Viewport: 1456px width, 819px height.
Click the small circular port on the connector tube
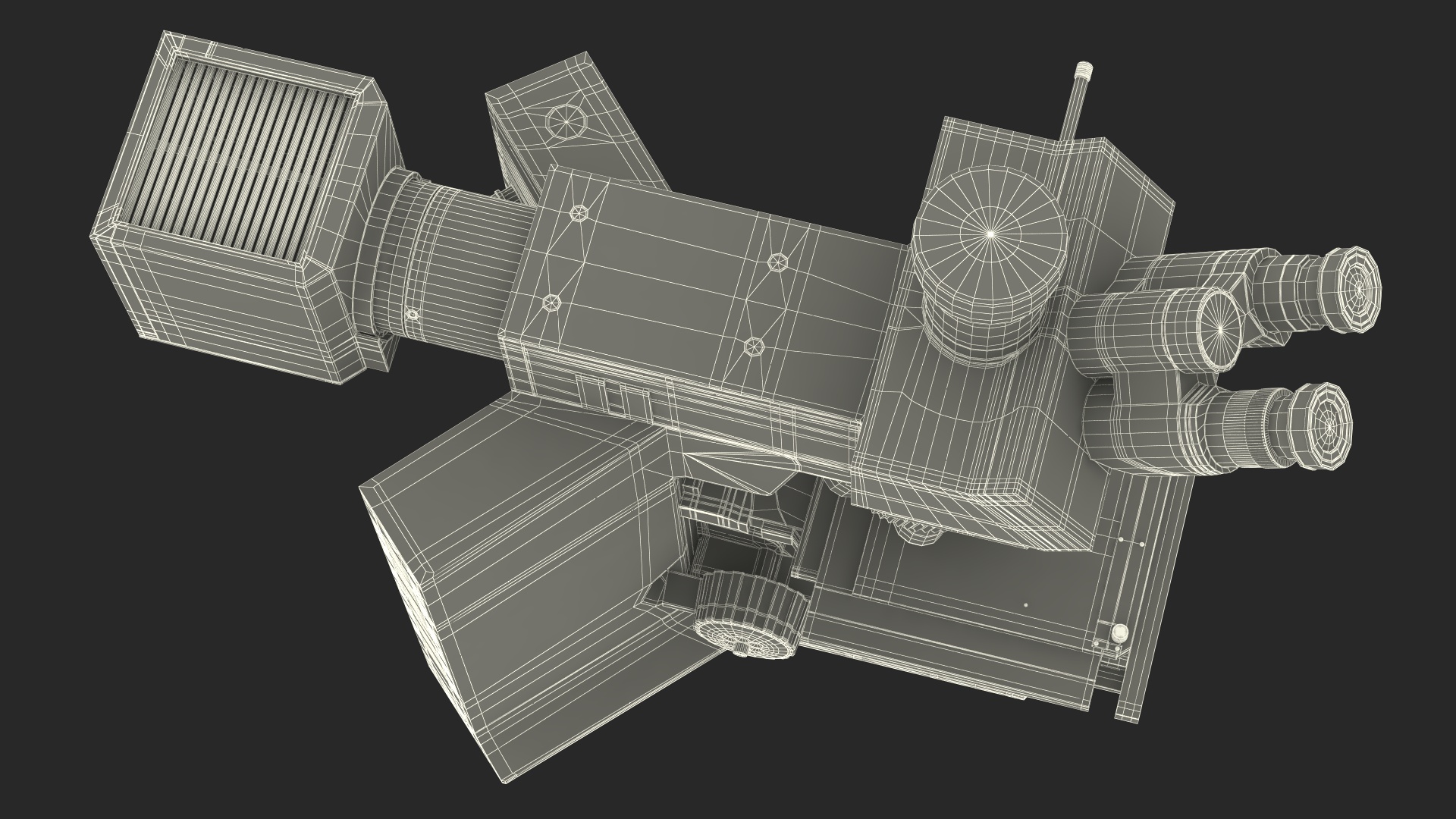coord(413,312)
